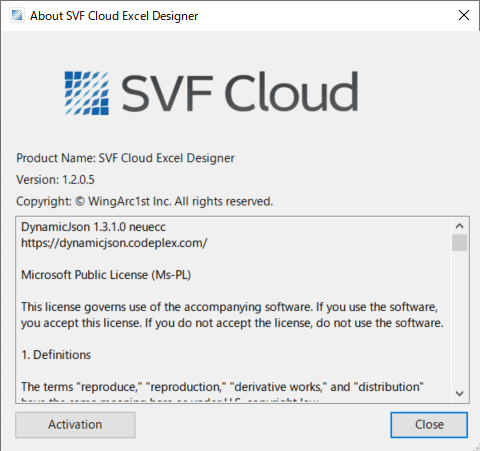Click the license scrollbar thumb
Viewport: 480px width, 451px height.
pos(460,242)
